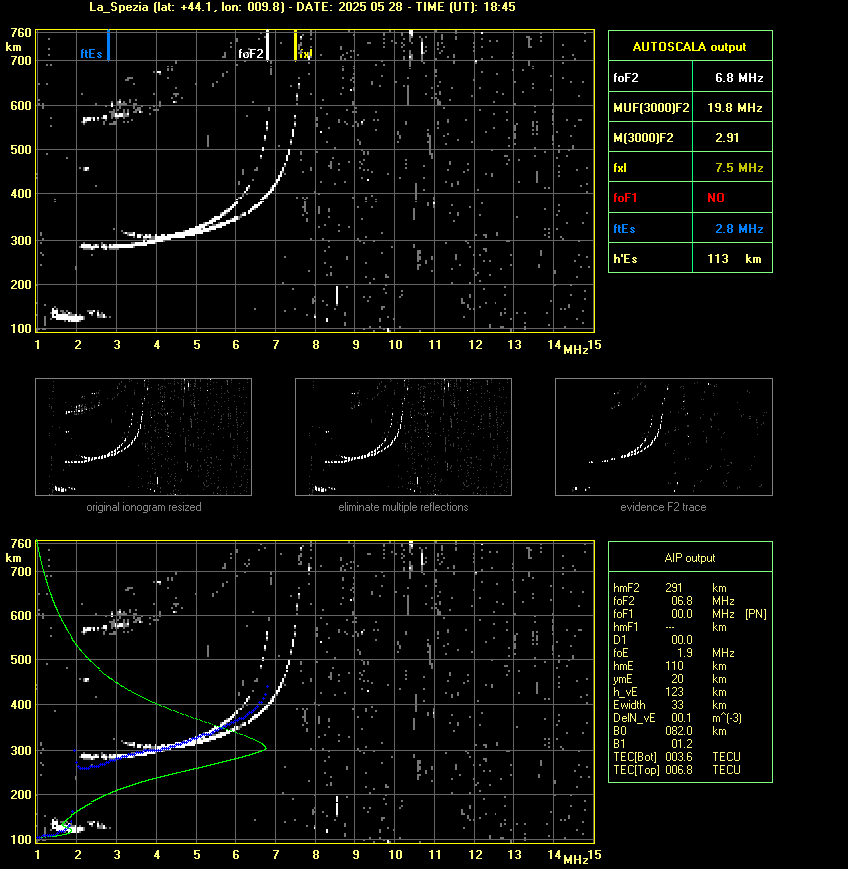Click the Ewidth '33 km' row
Screen dimensions: 848x869
(670, 705)
